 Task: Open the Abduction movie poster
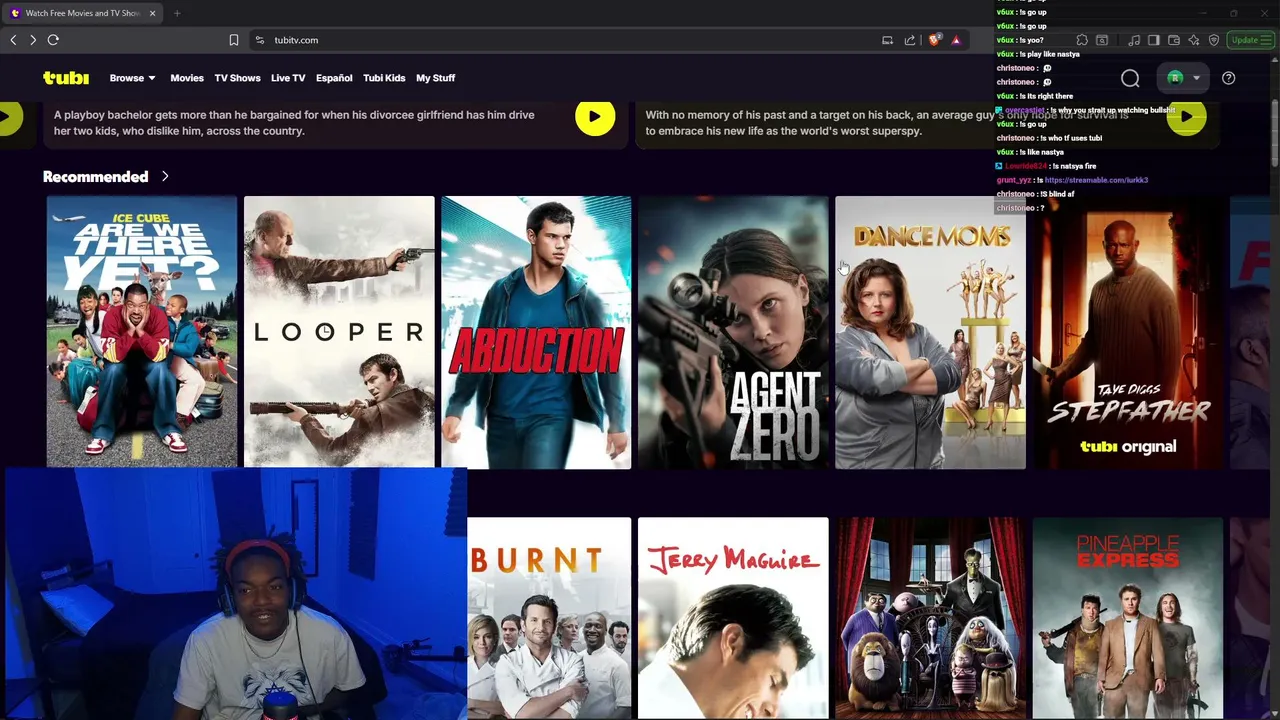click(536, 332)
